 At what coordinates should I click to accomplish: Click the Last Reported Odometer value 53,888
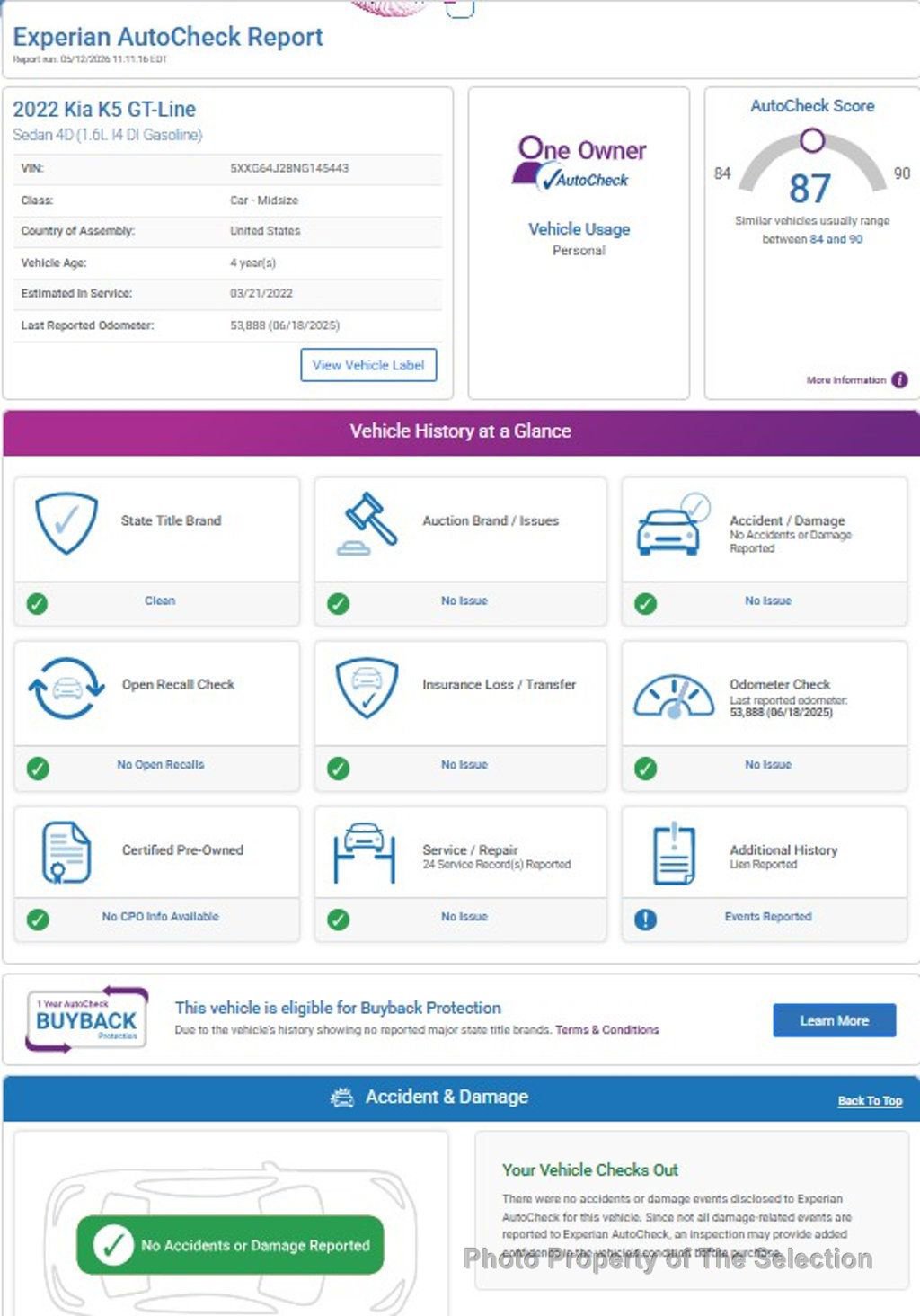285,325
